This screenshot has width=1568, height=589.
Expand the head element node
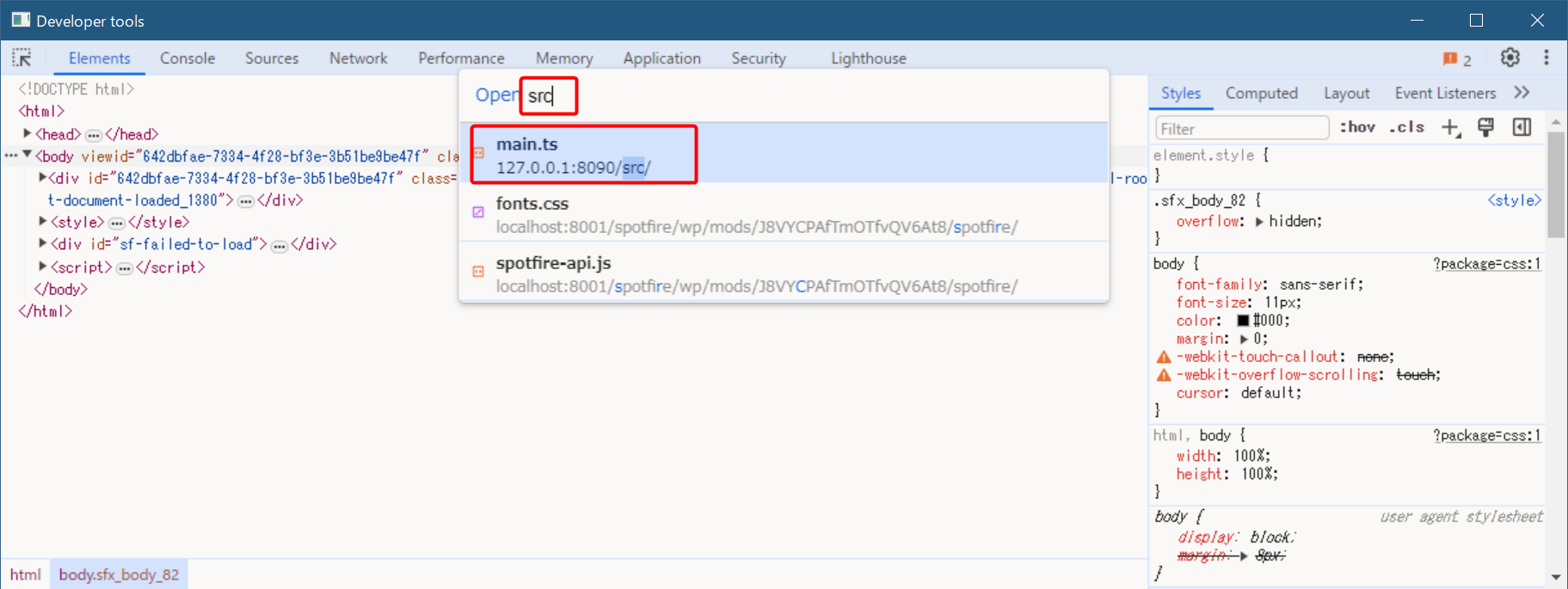28,133
